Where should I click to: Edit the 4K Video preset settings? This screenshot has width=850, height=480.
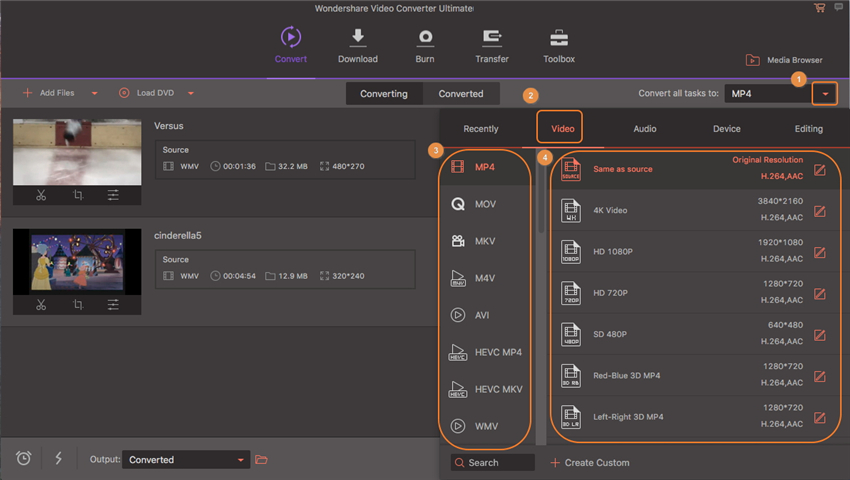(820, 211)
